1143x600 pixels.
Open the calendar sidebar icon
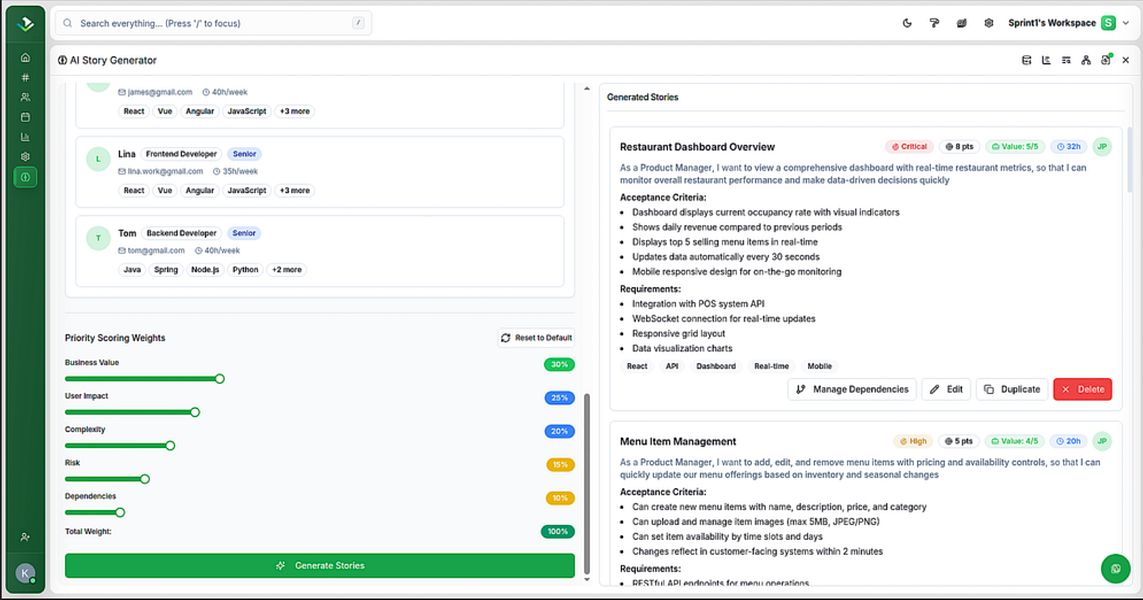coord(26,117)
